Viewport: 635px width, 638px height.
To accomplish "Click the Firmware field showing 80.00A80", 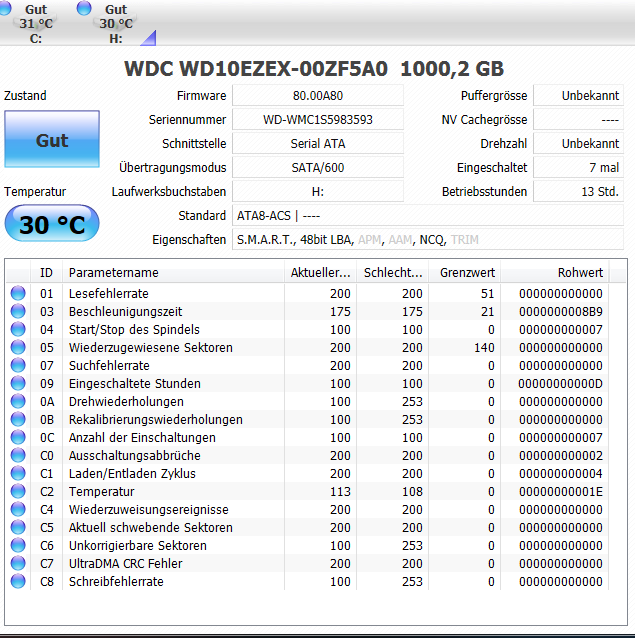I will (x=318, y=96).
